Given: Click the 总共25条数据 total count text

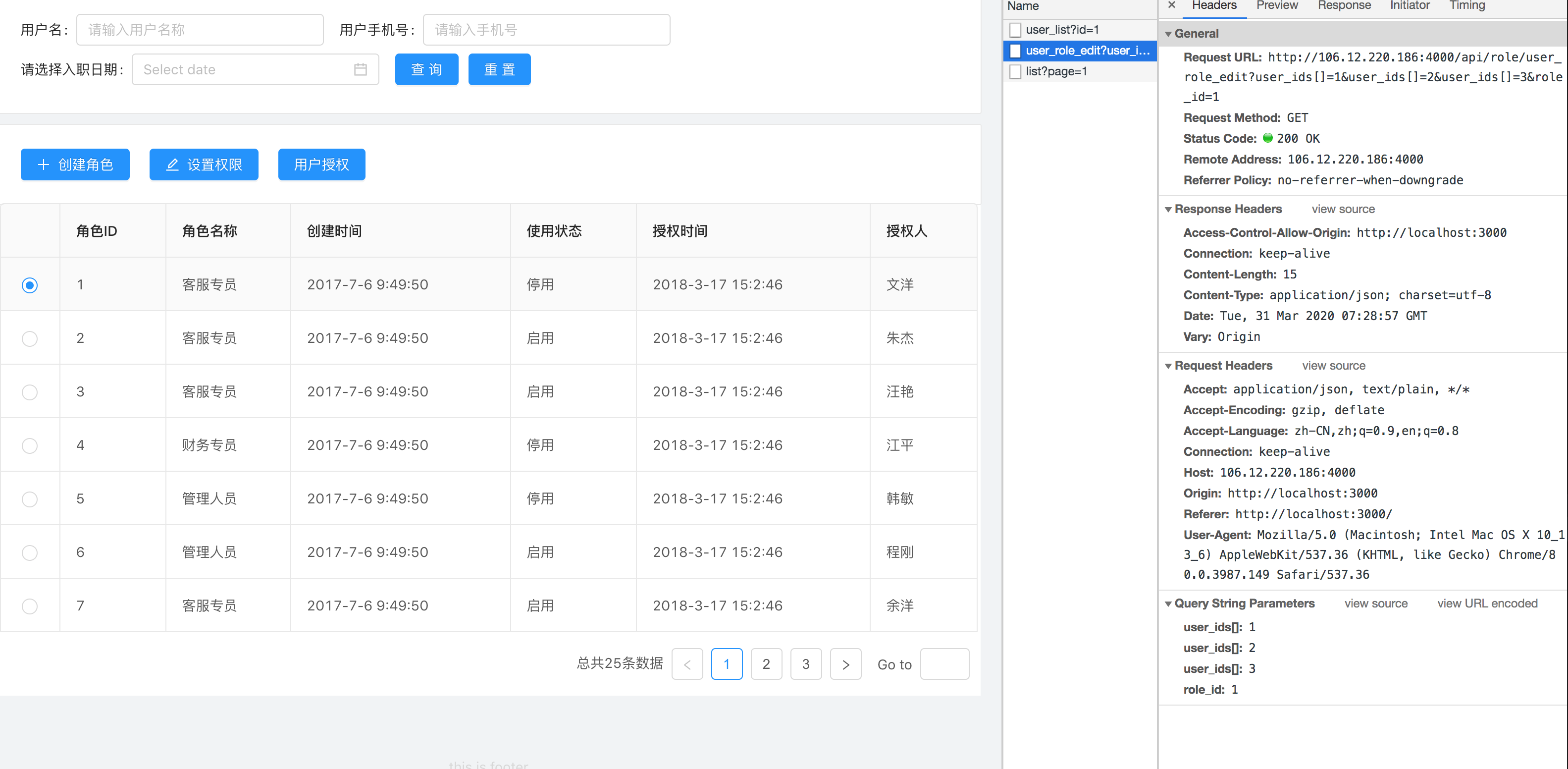Looking at the screenshot, I should click(x=620, y=663).
